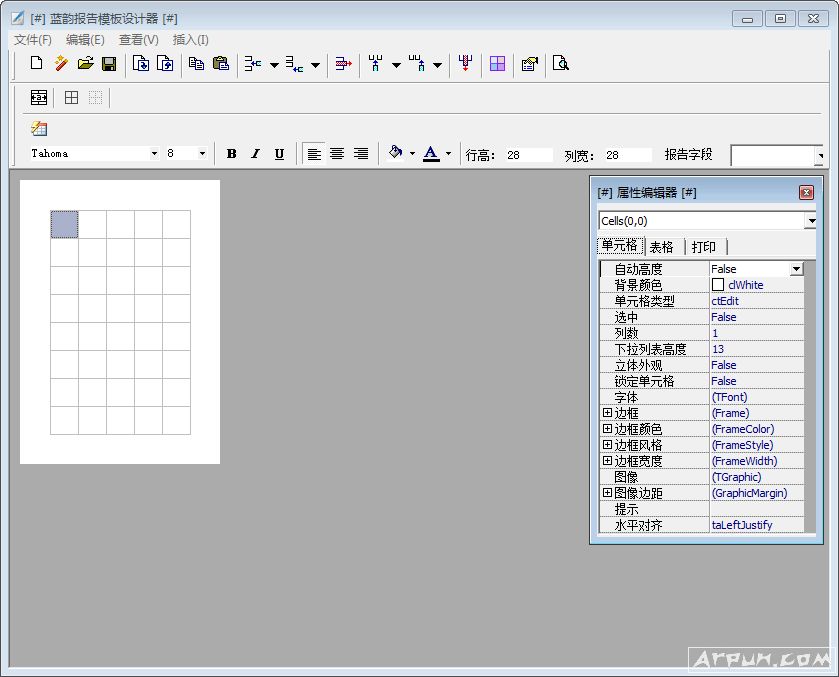Open the Tahoma font name dropdown
This screenshot has height=677, width=839.
point(154,154)
